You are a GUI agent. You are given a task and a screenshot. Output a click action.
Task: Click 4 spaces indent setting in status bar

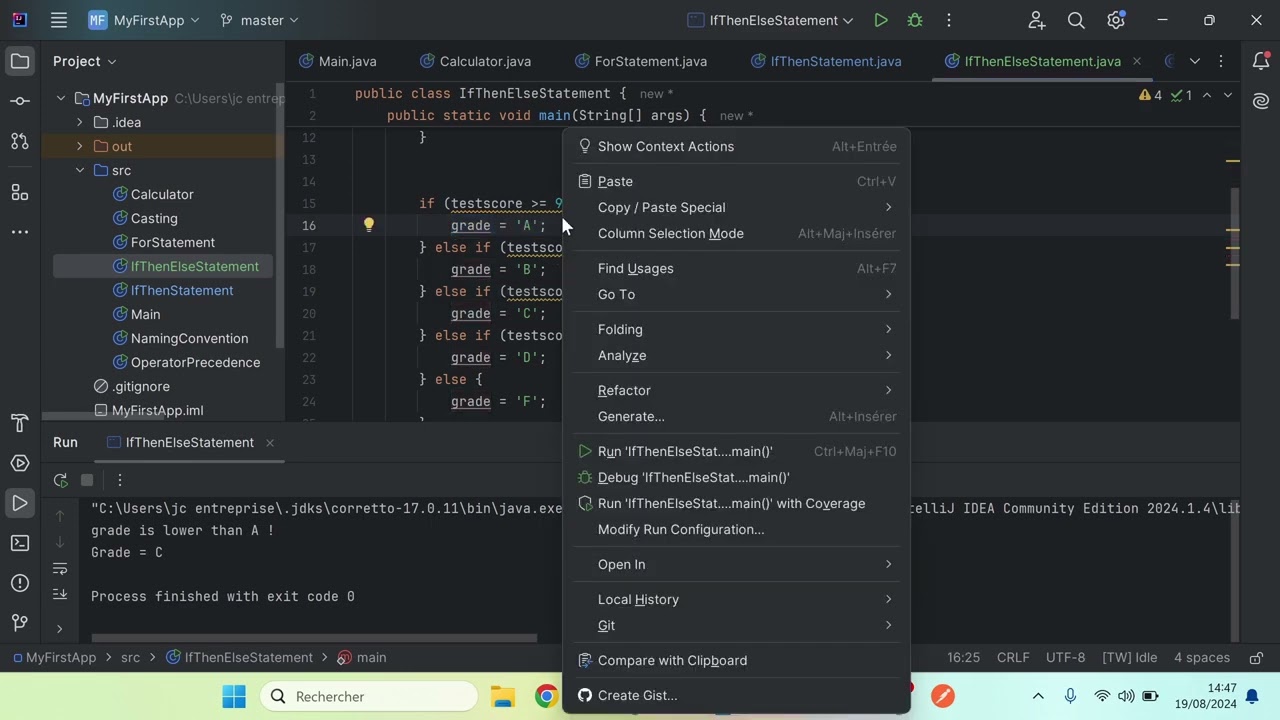pyautogui.click(x=1202, y=657)
